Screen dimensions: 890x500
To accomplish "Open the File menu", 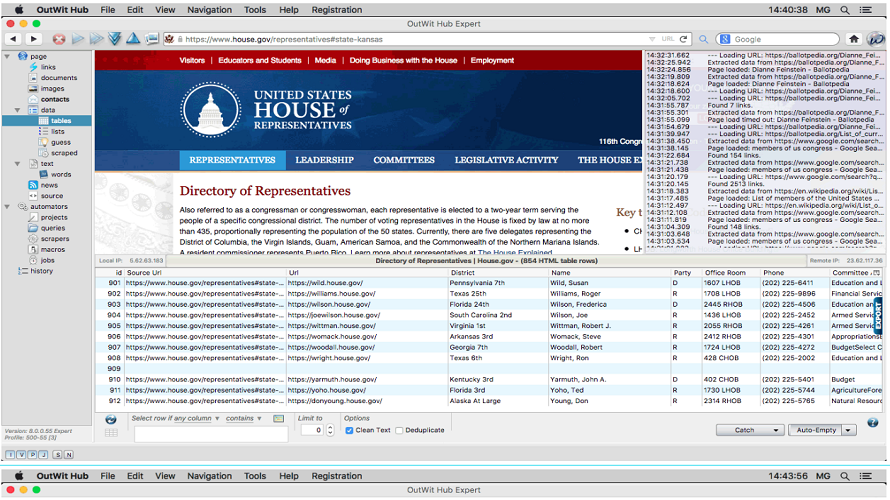I will click(107, 10).
